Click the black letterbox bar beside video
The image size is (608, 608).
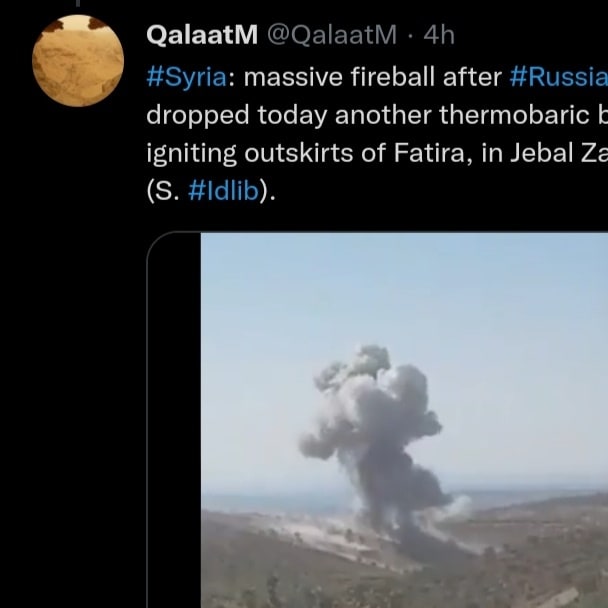[174, 420]
